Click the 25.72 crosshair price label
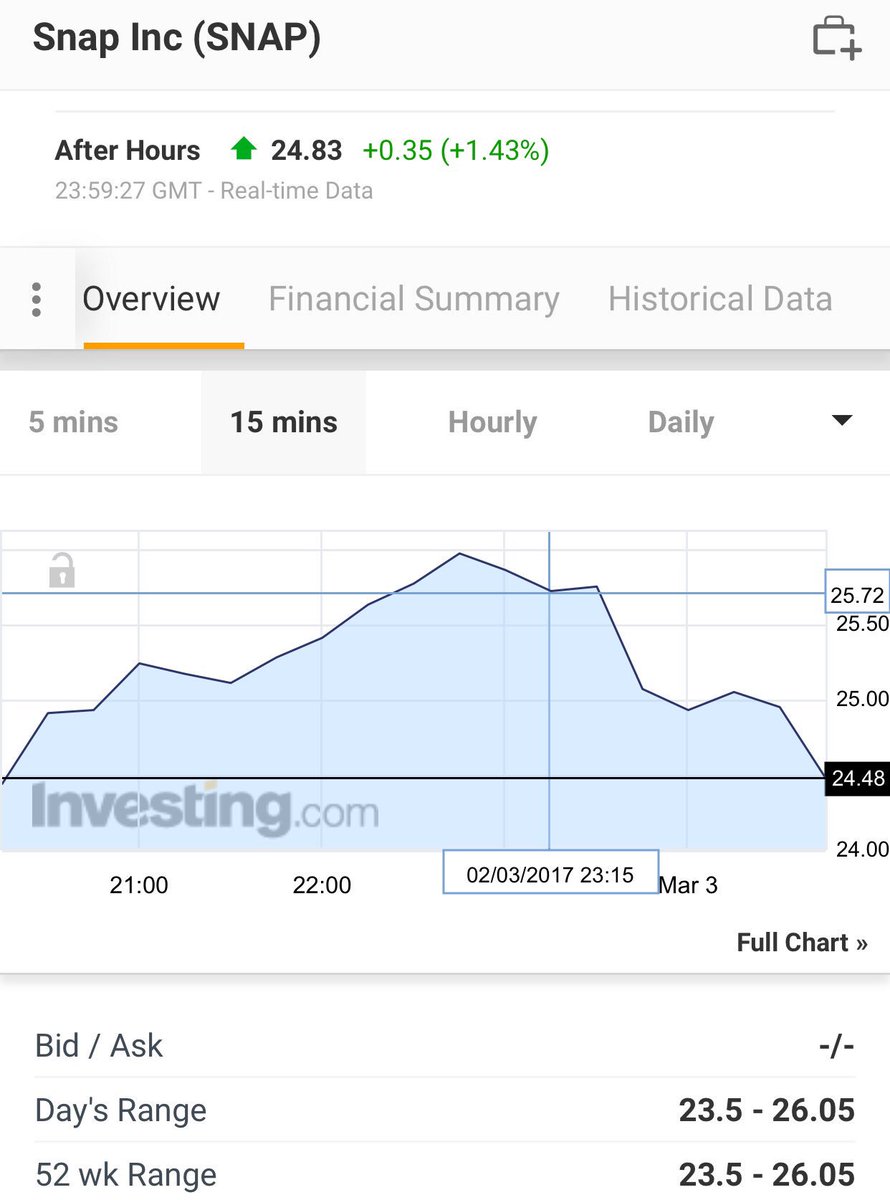The image size is (890, 1200). pyautogui.click(x=856, y=595)
